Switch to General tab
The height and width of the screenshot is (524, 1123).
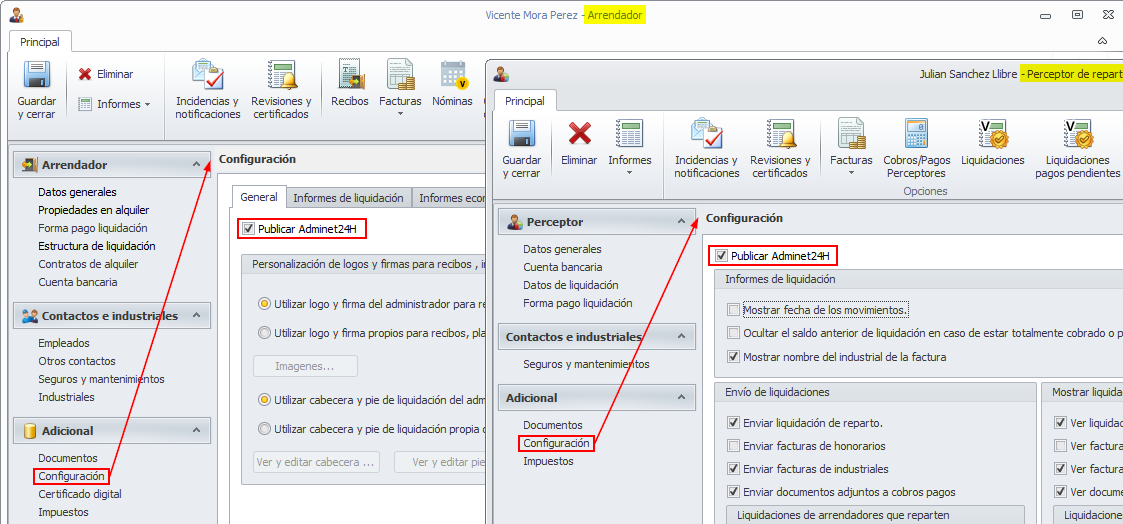tap(259, 198)
